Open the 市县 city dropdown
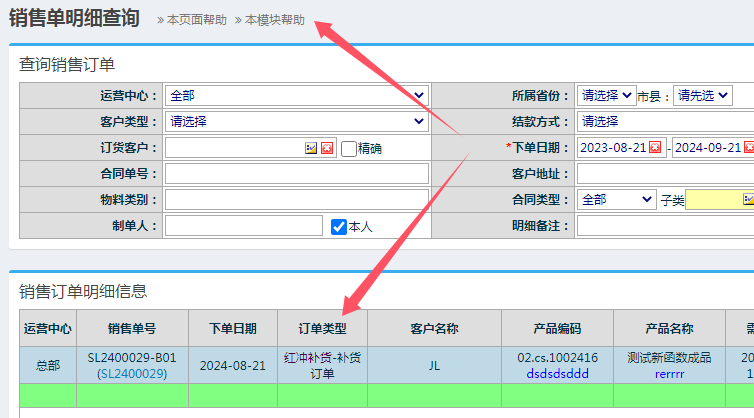The height and width of the screenshot is (418, 754). point(702,96)
